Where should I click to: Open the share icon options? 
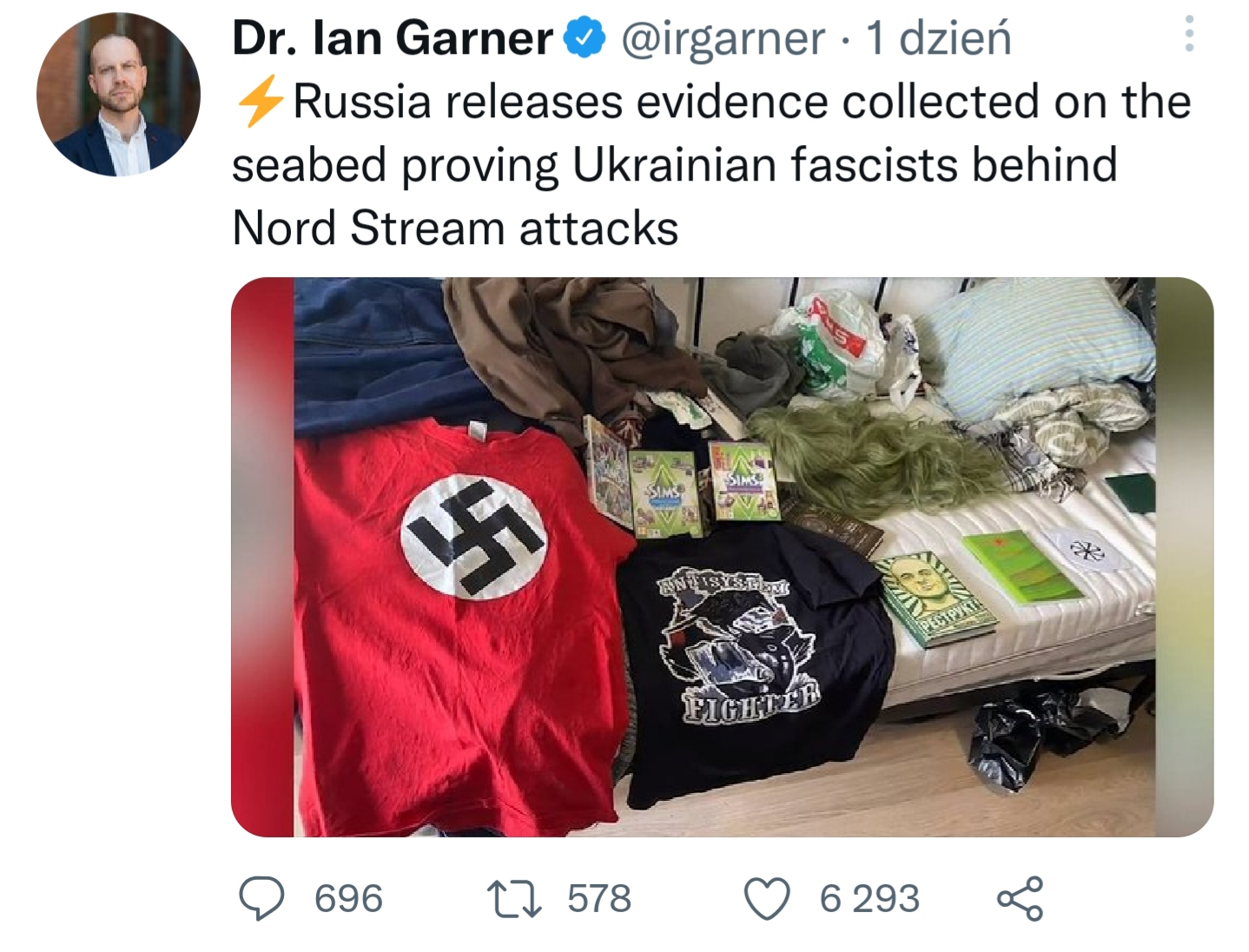[x=1020, y=898]
